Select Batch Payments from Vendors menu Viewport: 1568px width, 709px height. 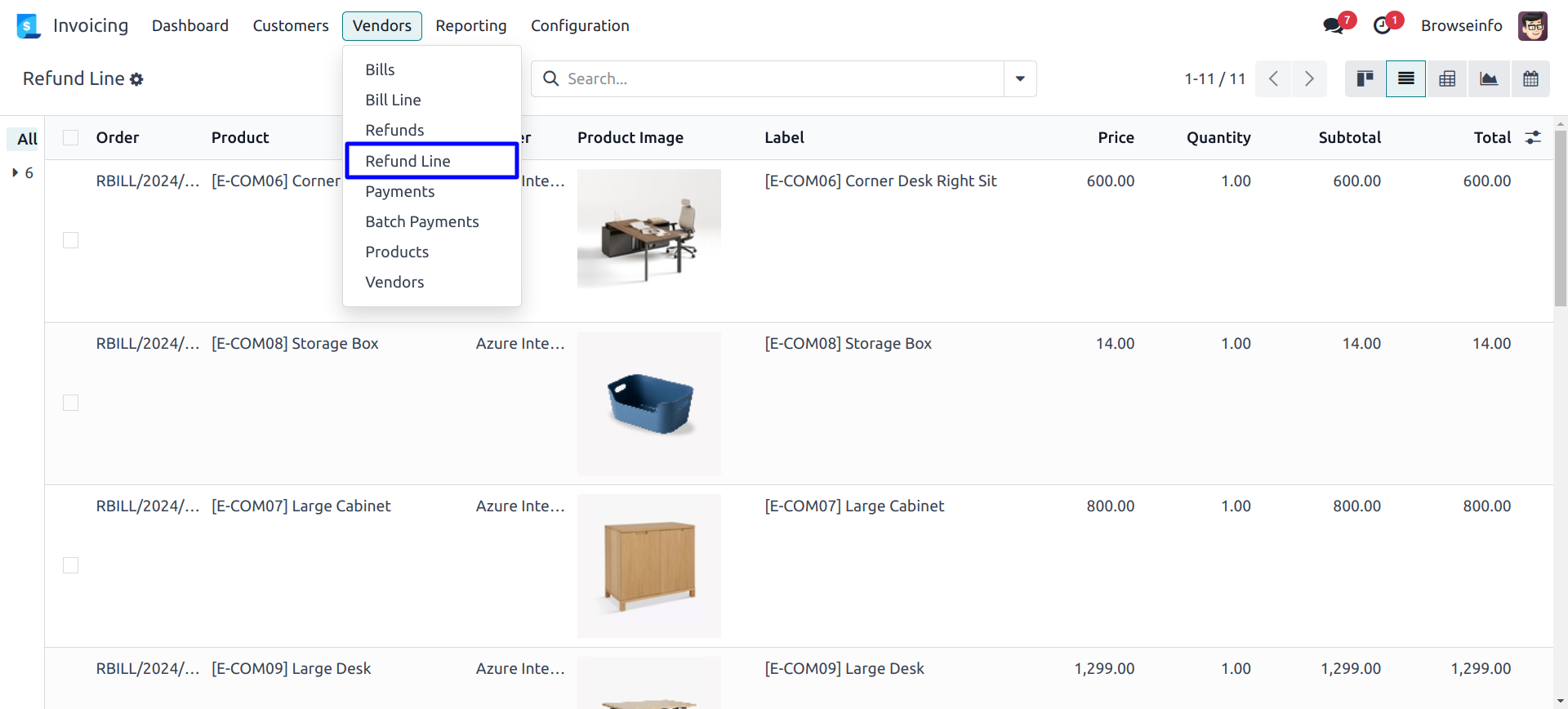tap(421, 221)
